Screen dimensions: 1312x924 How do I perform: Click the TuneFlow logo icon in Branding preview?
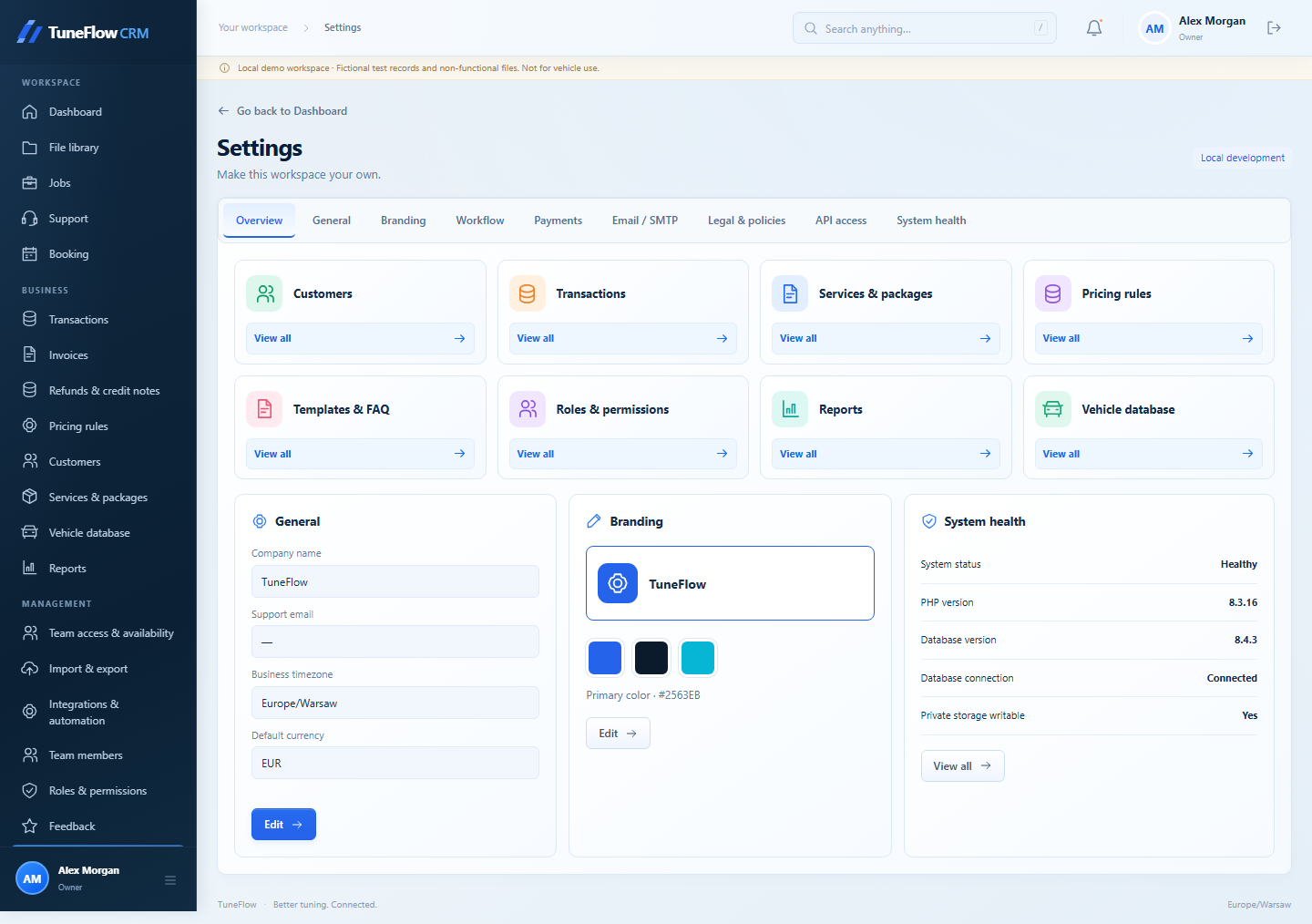618,583
